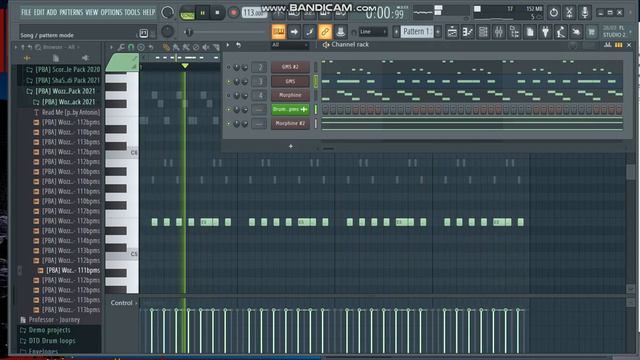The width and height of the screenshot is (640, 360).
Task: Click the main volume knob
Action: pyautogui.click(x=167, y=13)
